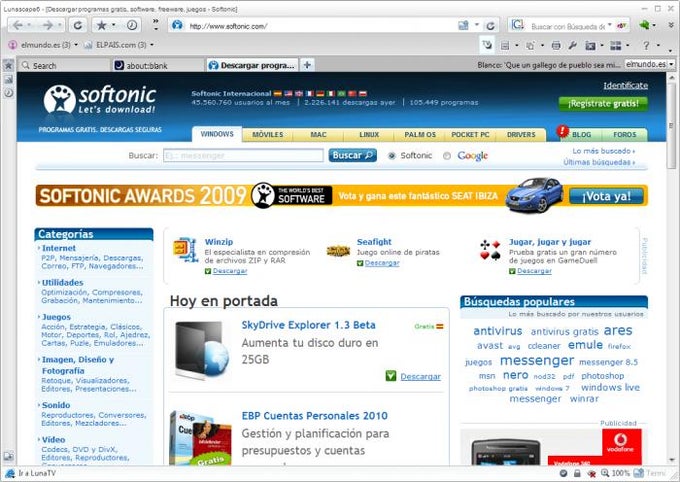Open the address bar dropdown arrow
680x482 pixels.
point(477,25)
